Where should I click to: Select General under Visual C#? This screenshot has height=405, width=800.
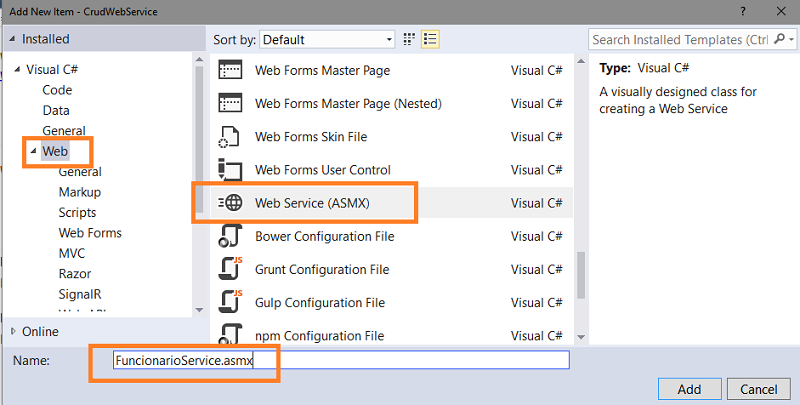tap(64, 131)
